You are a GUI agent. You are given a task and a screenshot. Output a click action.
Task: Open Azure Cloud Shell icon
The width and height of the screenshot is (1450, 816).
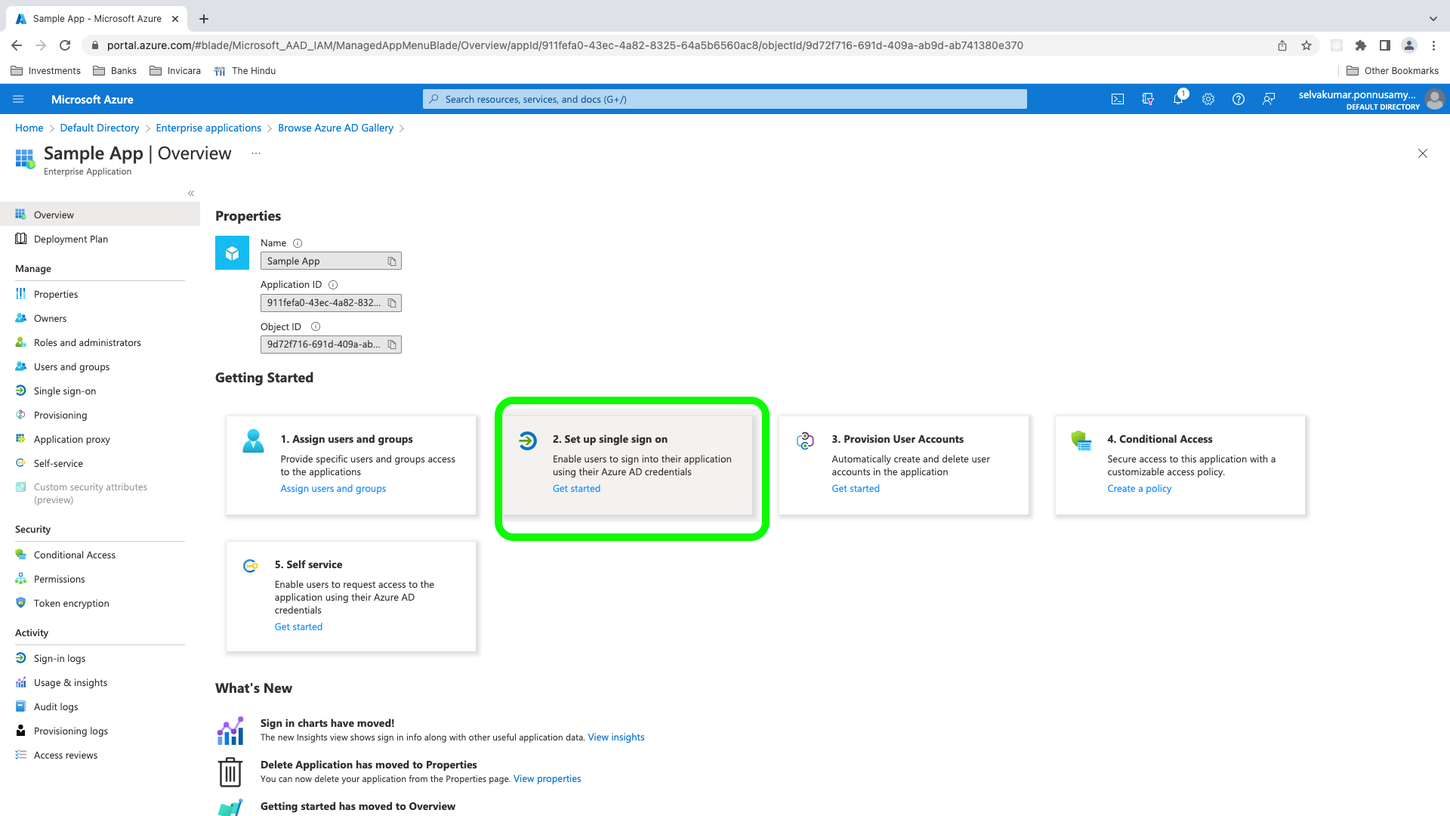coord(1117,99)
